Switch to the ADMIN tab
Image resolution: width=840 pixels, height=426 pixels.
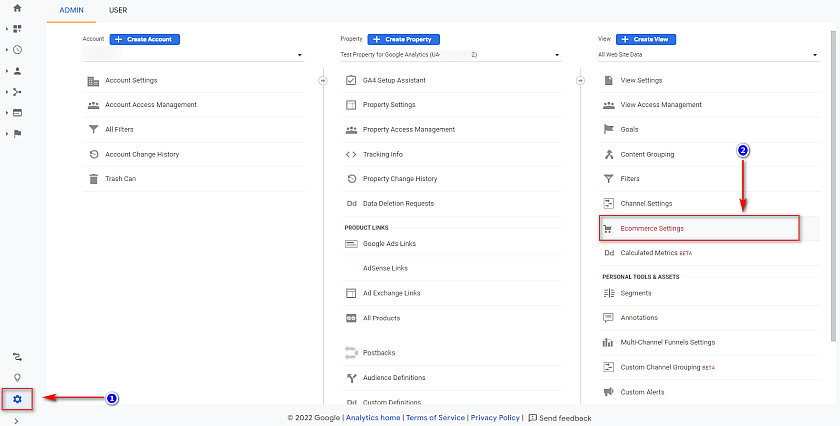click(x=71, y=10)
